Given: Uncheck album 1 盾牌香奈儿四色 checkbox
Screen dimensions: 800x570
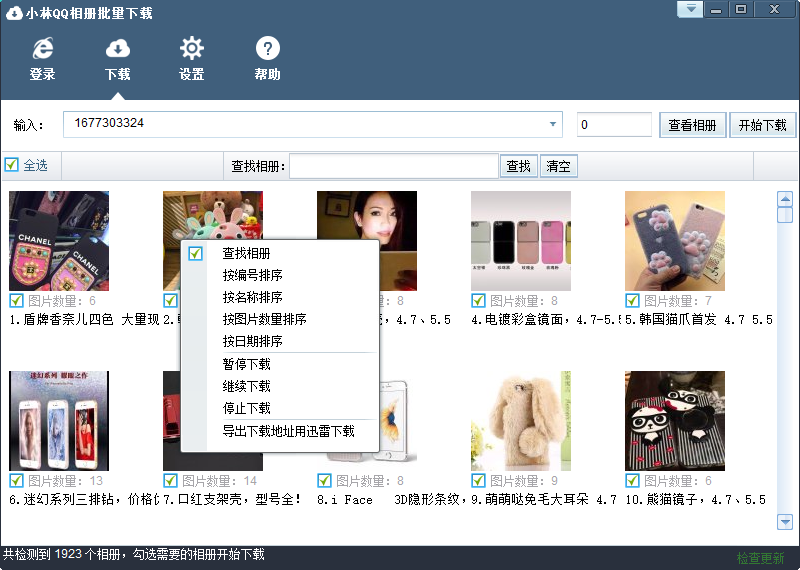Looking at the screenshot, I should click(16, 300).
